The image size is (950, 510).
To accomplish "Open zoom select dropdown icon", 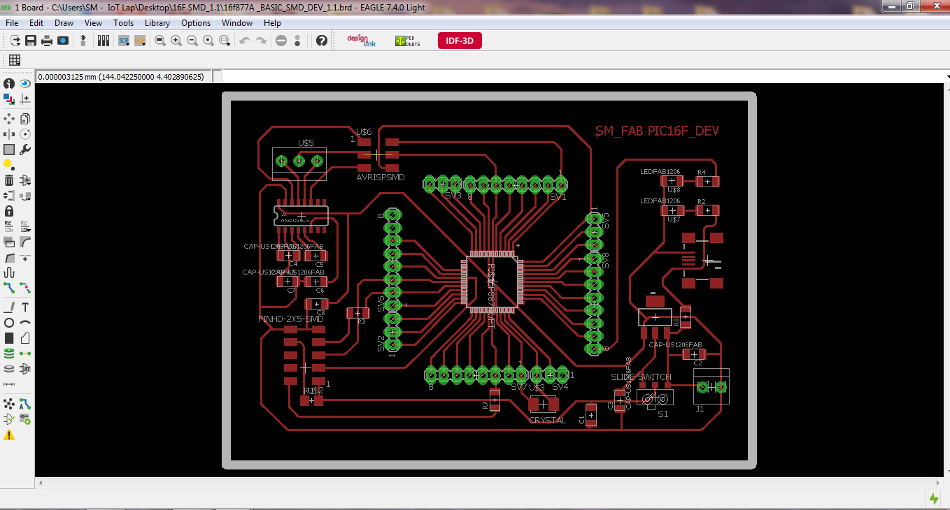I will 225,41.
